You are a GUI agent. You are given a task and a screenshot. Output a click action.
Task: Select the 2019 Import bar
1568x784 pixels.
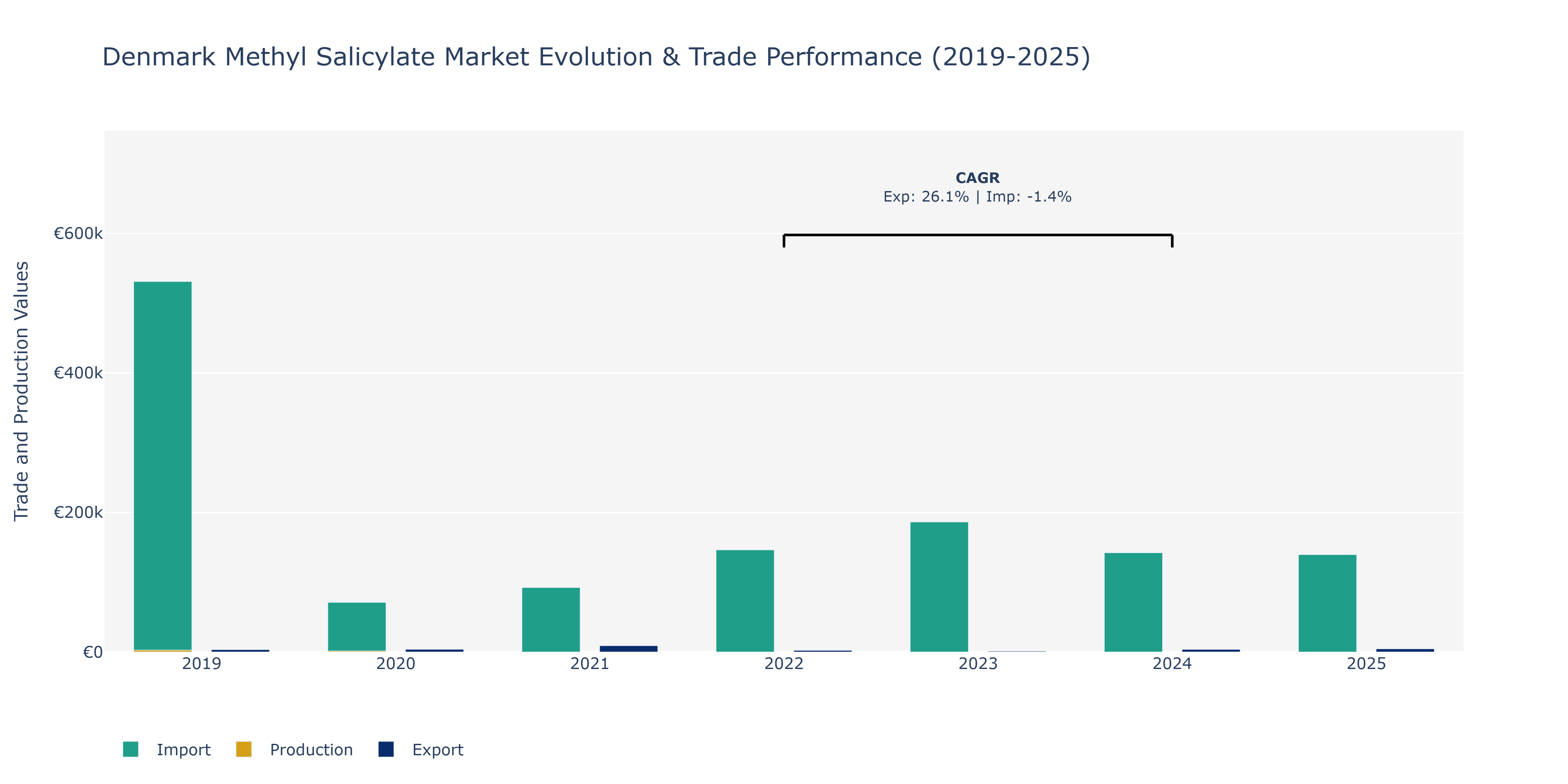coord(163,465)
